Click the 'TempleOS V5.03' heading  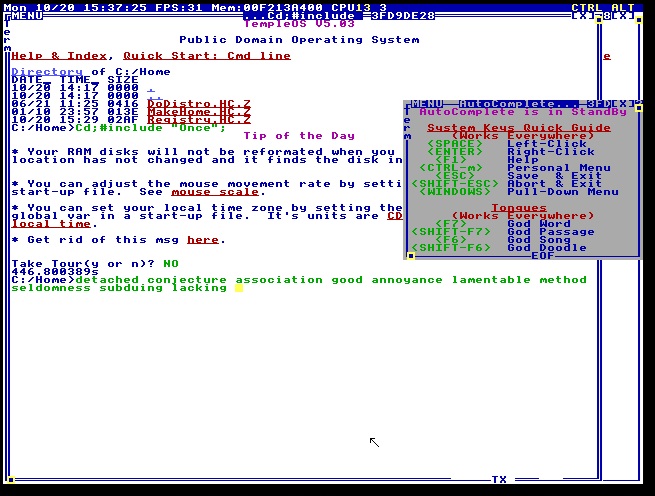coord(299,24)
